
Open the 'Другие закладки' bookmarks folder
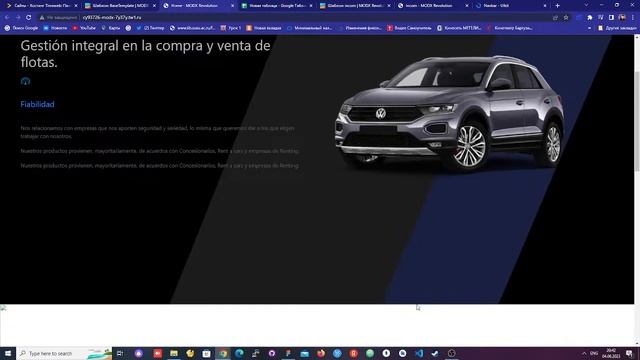click(617, 28)
